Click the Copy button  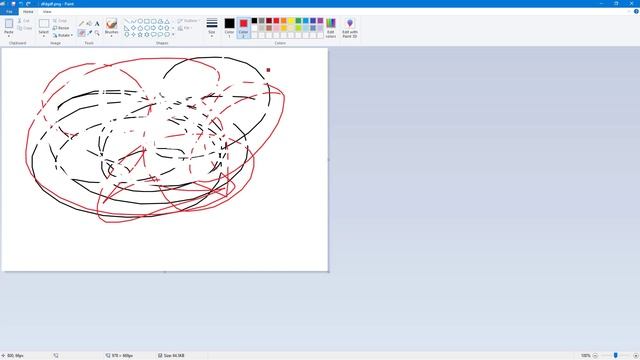[x=24, y=28]
